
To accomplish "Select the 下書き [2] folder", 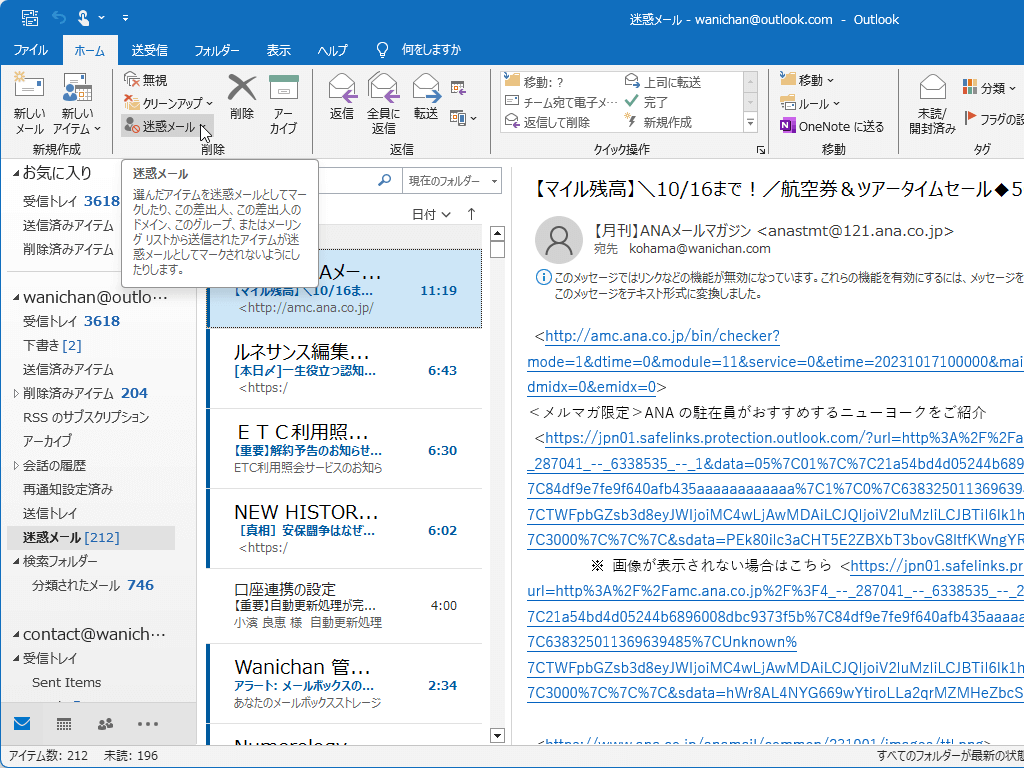I will click(52, 345).
